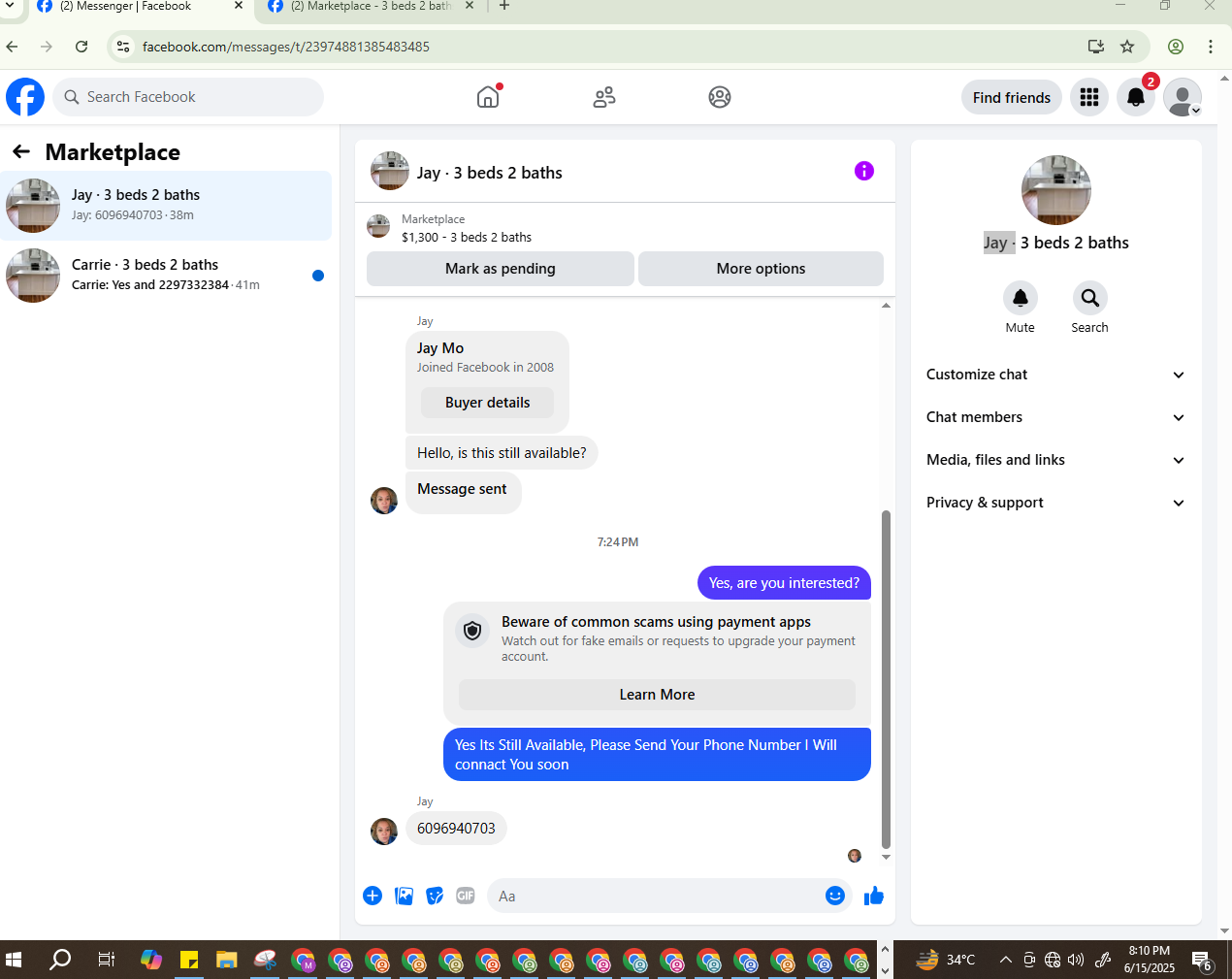Mute the Jay conversation
This screenshot has width=1232, height=979.
1021,298
